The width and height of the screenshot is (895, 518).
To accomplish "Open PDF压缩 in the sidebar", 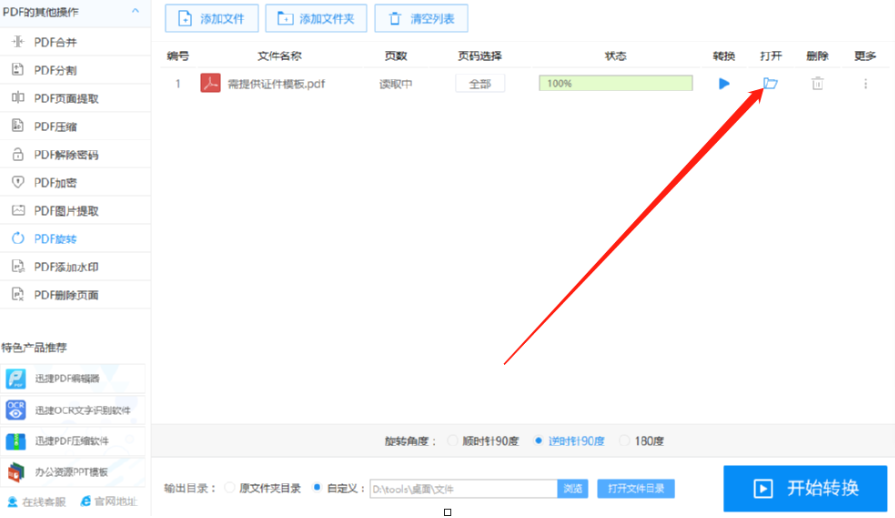I will point(75,126).
